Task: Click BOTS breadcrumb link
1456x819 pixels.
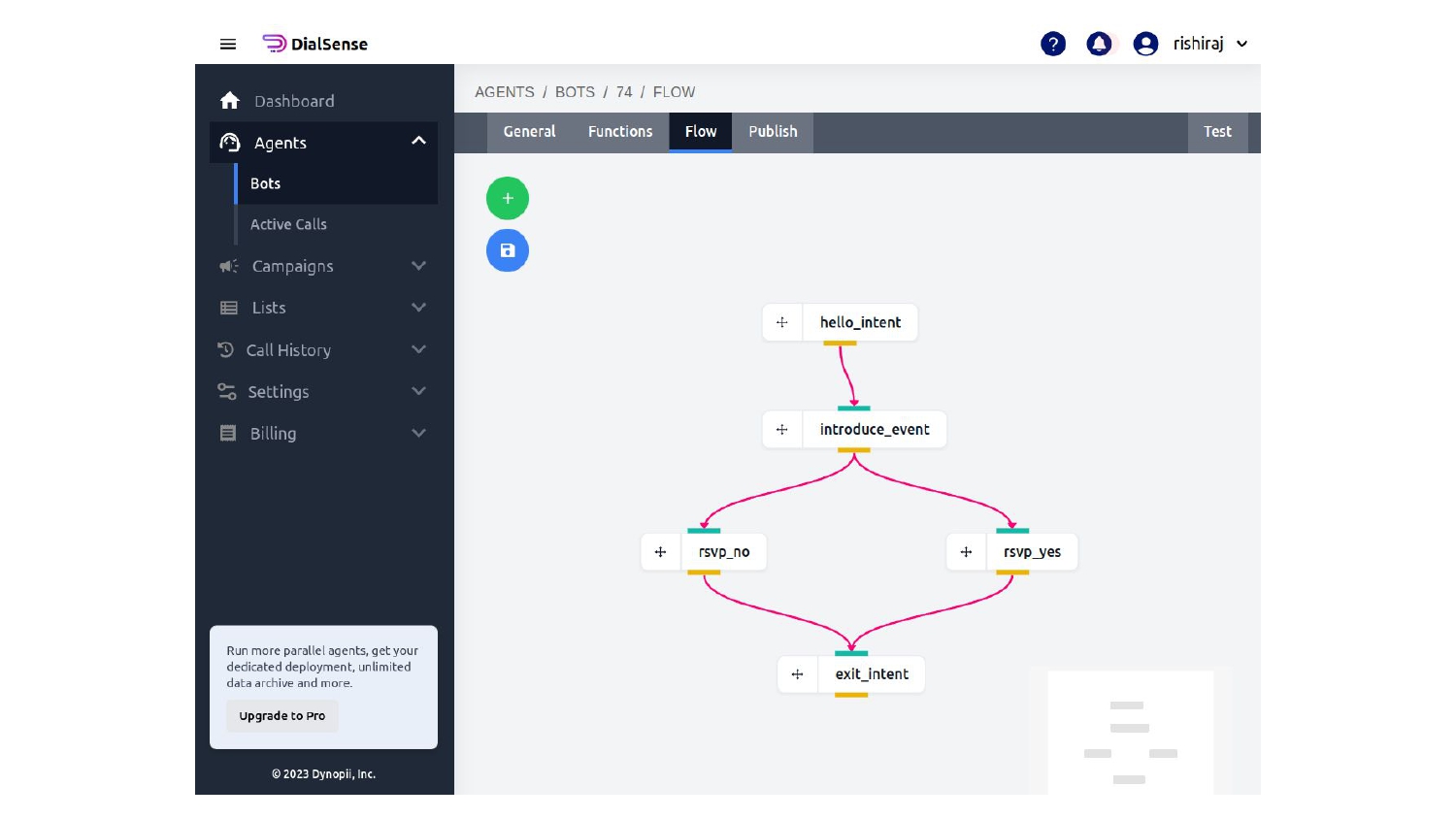Action: pyautogui.click(x=575, y=92)
